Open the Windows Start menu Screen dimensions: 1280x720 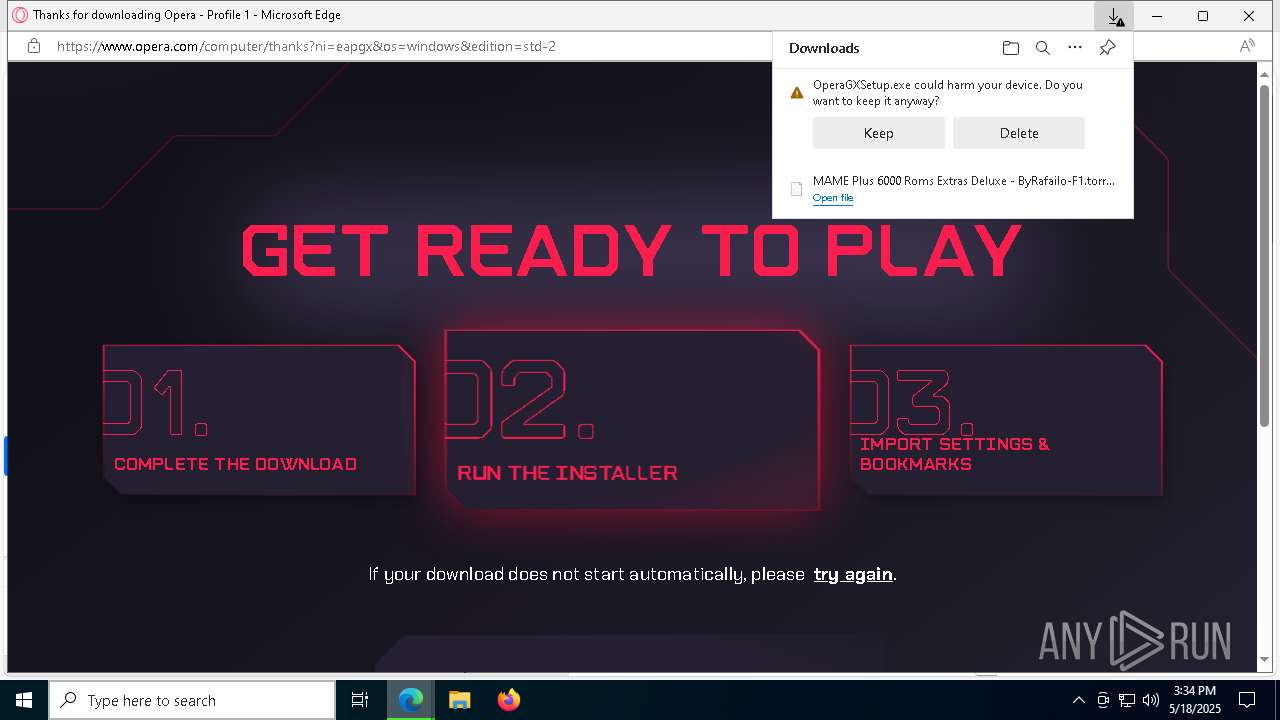pos(24,700)
